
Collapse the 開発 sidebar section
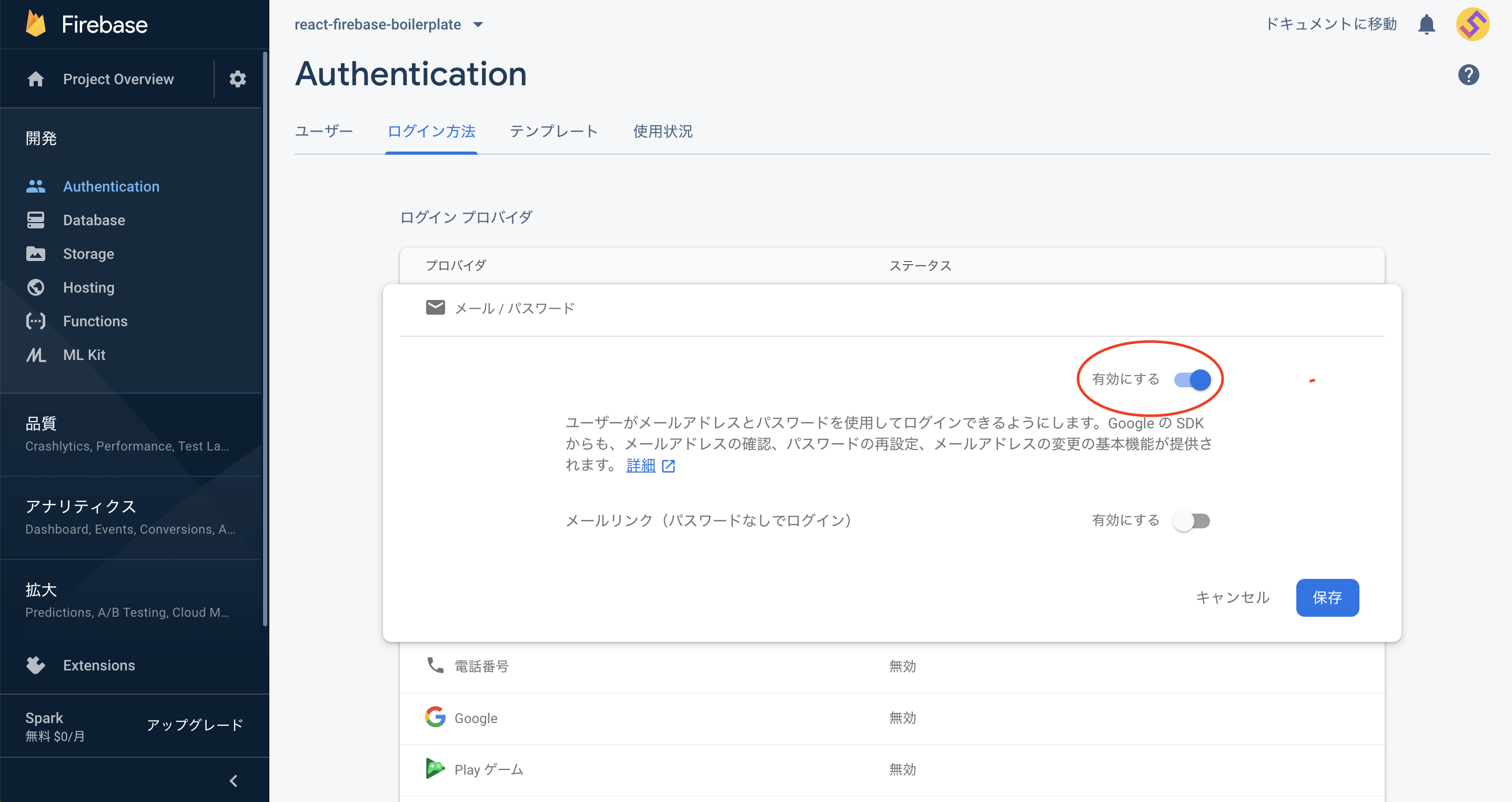point(41,138)
